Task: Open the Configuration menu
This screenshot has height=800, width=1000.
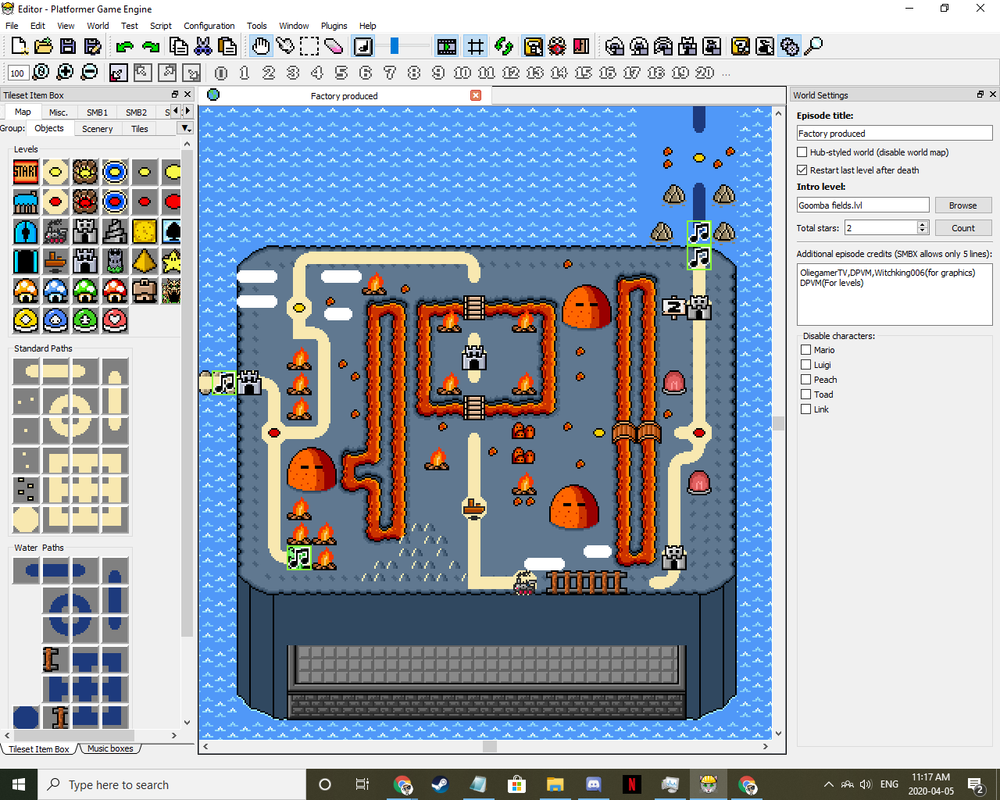Action: point(209,26)
